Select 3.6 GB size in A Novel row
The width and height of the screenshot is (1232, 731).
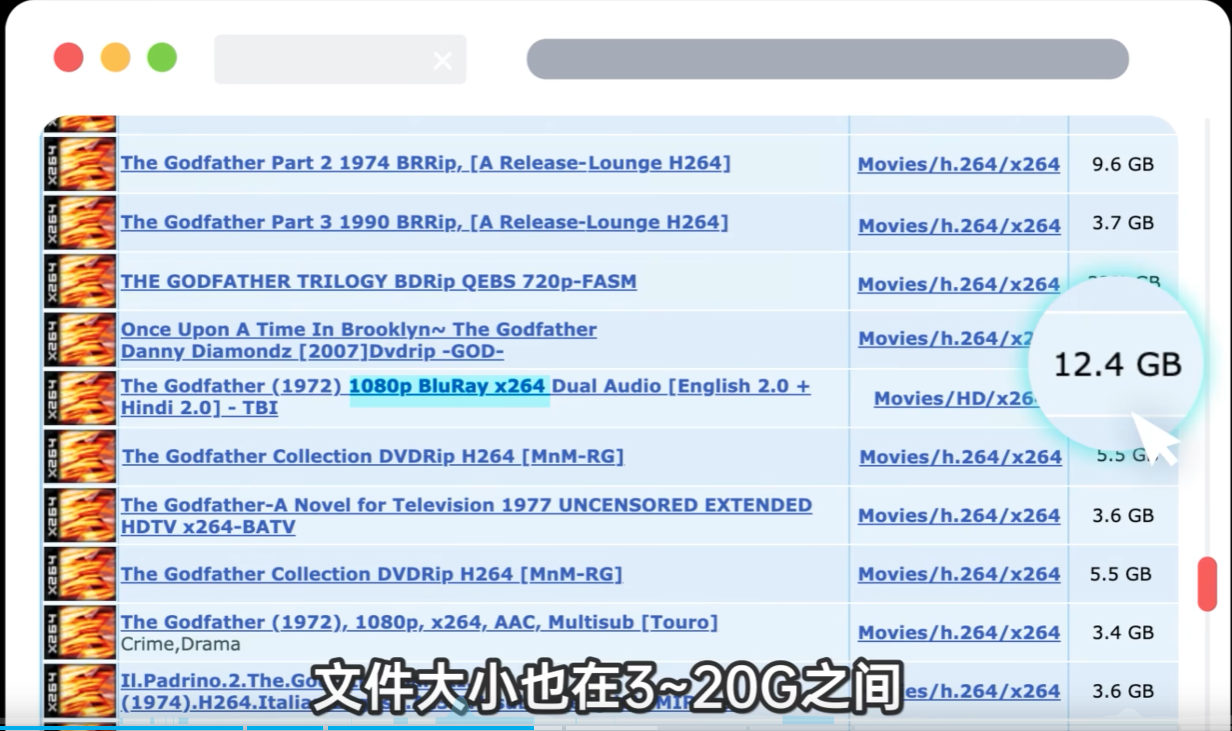(x=1123, y=515)
